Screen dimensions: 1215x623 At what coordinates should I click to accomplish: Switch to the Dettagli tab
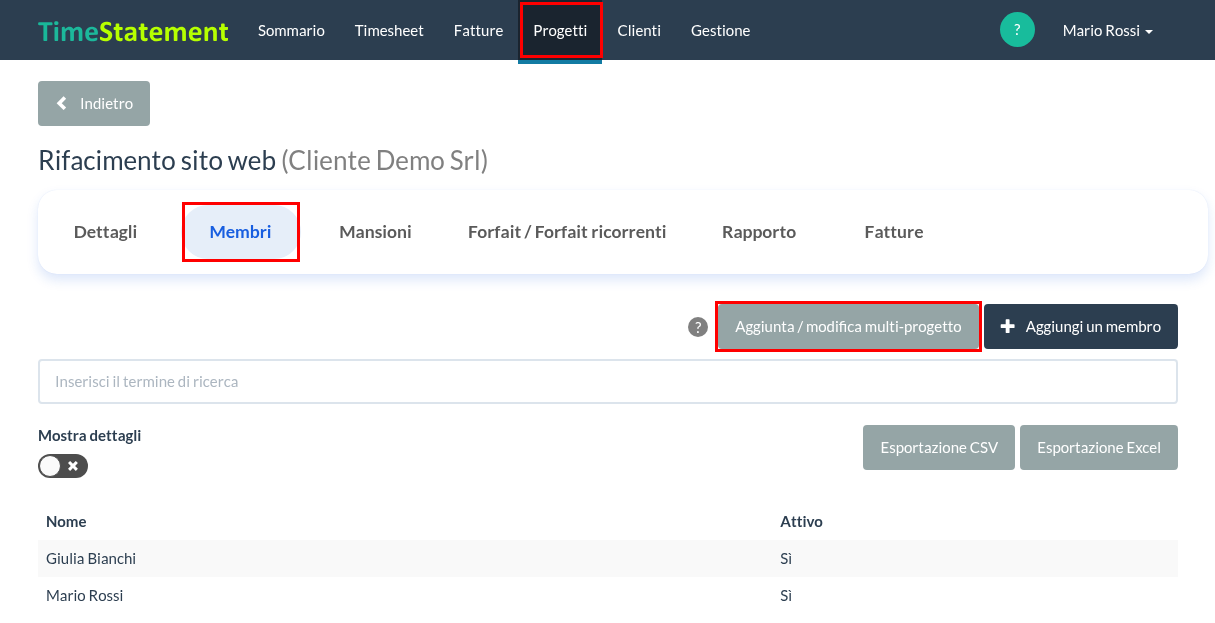click(106, 232)
